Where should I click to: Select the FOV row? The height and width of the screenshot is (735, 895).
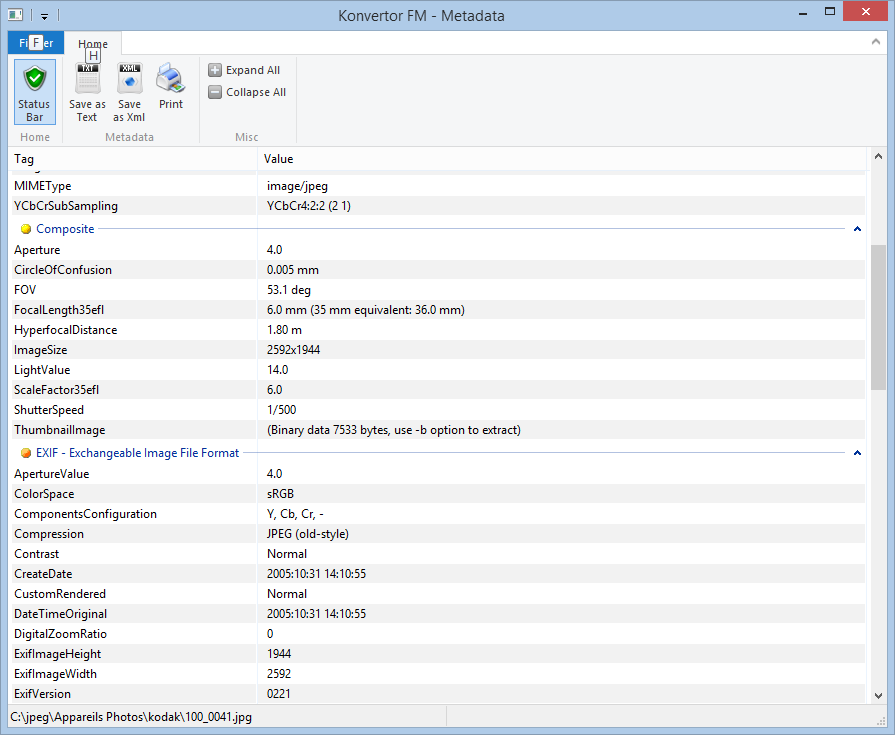(x=437, y=290)
